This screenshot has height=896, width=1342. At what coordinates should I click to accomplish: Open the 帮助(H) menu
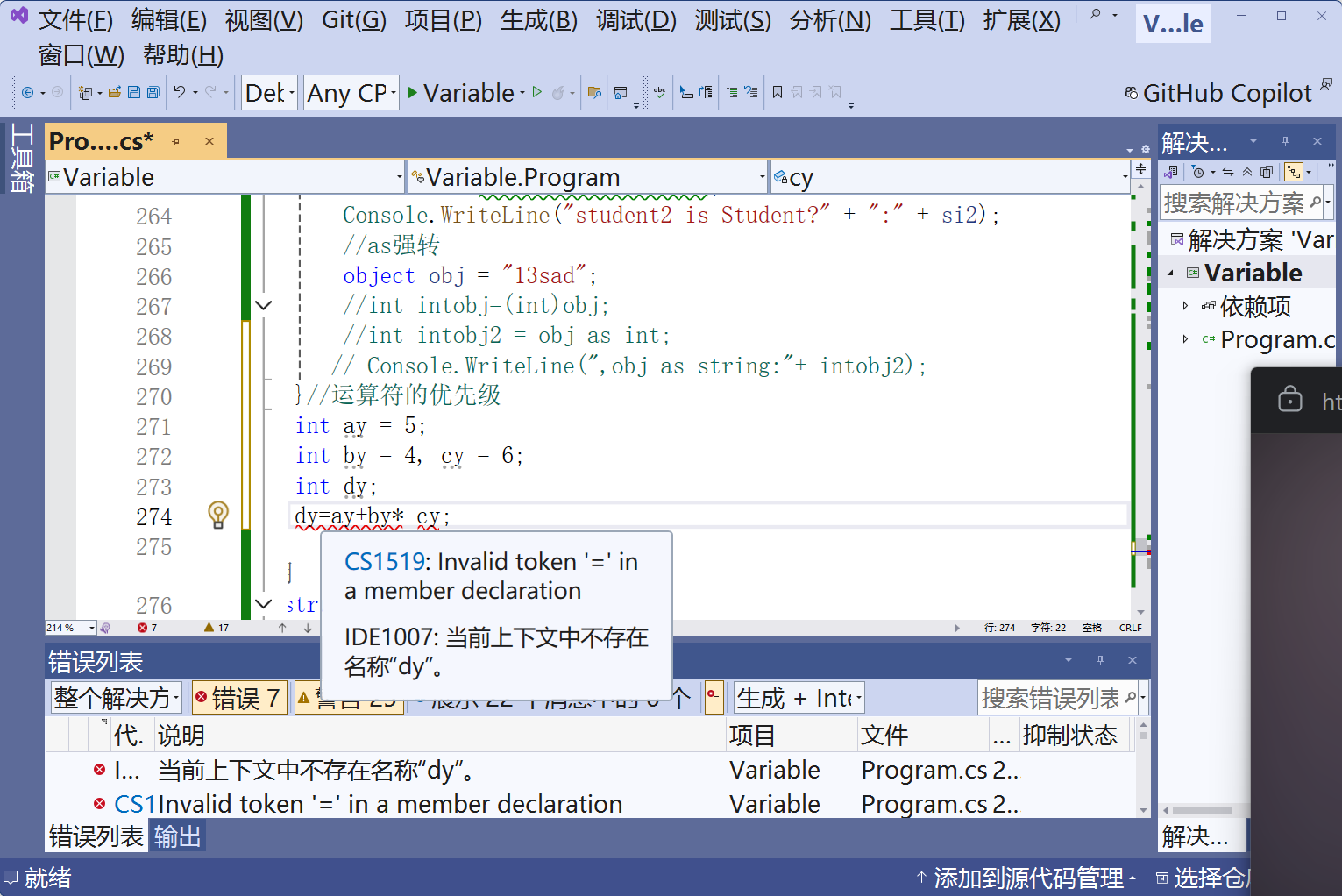pos(183,55)
